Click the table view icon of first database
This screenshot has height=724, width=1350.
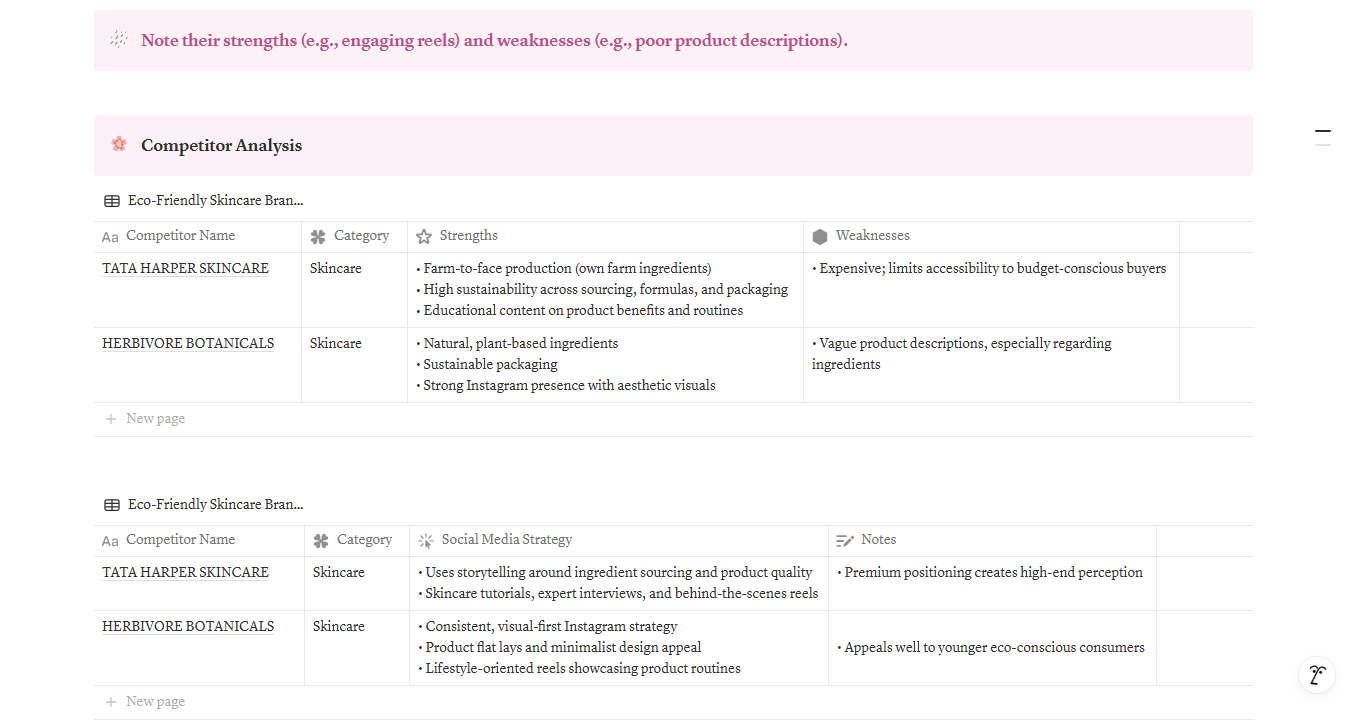[x=112, y=201]
